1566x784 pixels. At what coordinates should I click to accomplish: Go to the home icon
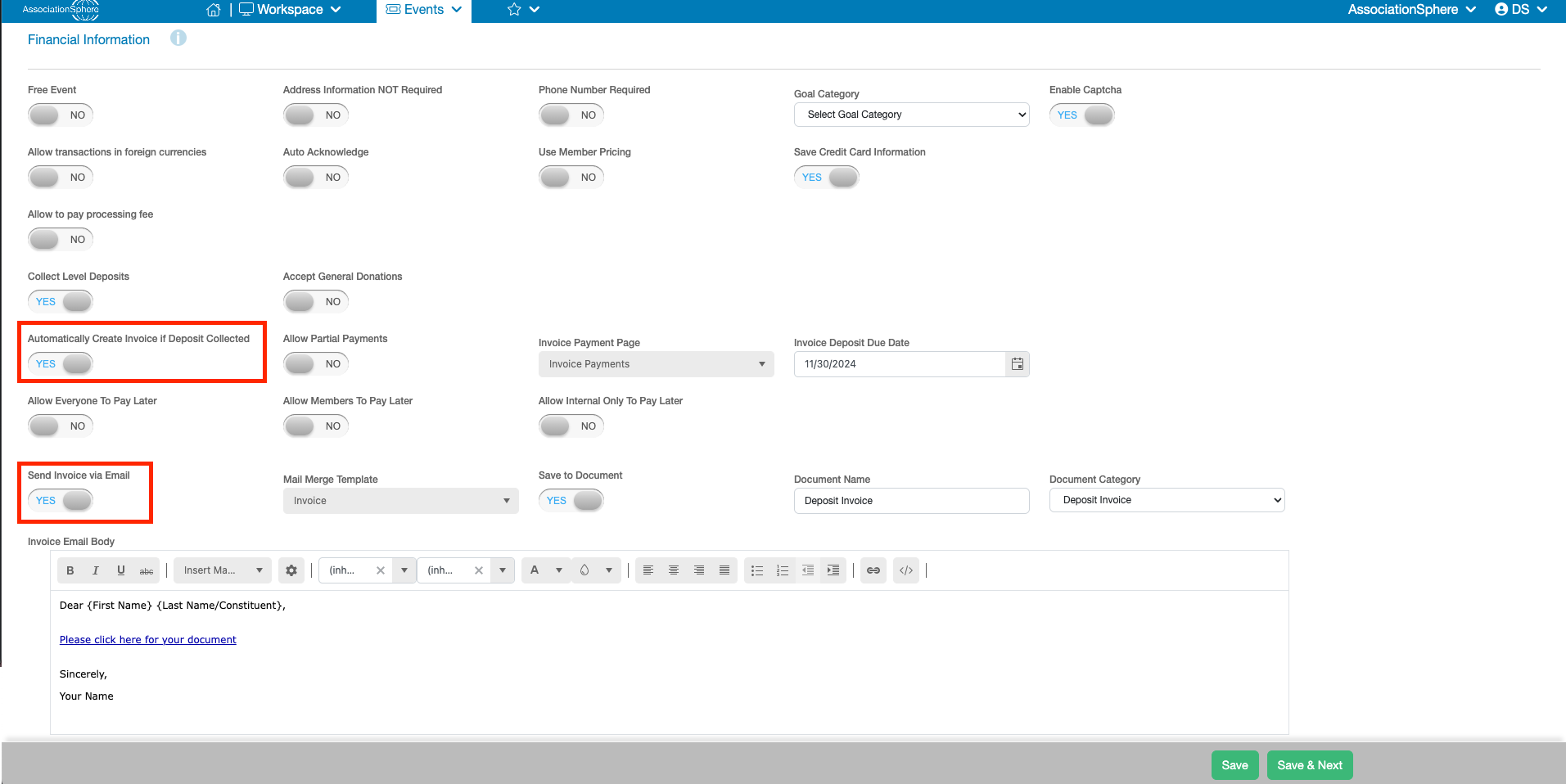click(214, 10)
